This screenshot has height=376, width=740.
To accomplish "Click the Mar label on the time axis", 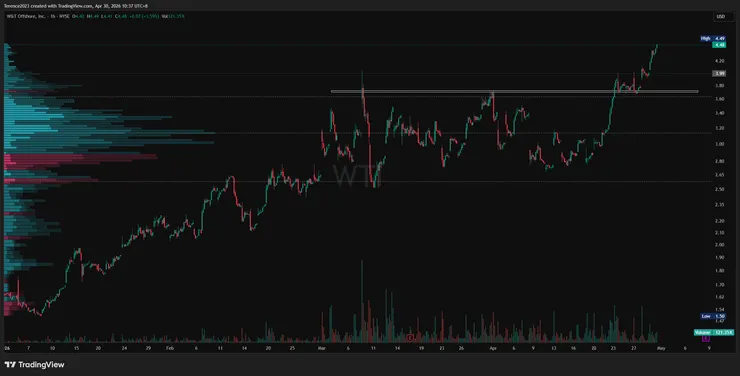I will [x=322, y=348].
